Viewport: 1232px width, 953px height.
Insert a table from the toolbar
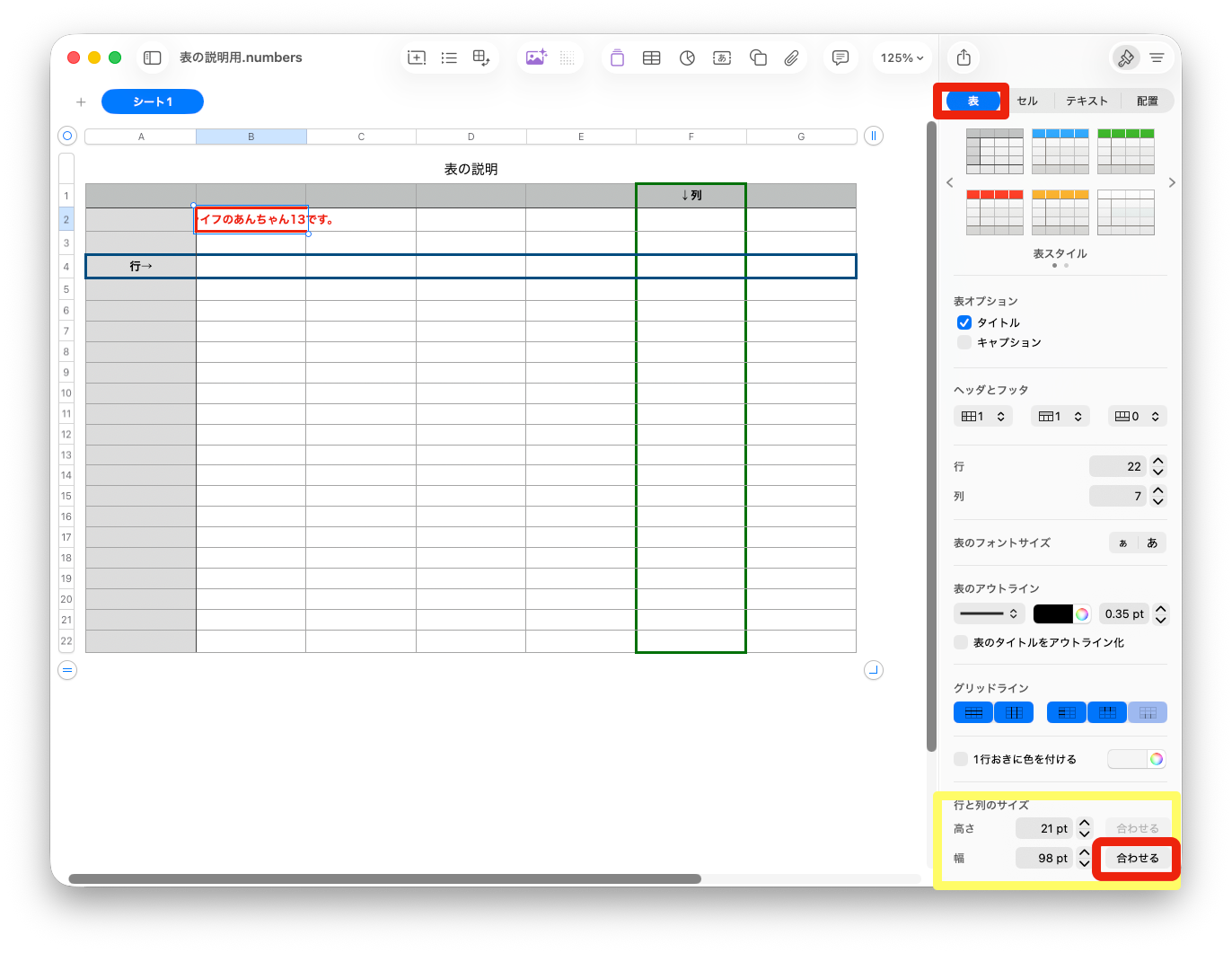(652, 57)
